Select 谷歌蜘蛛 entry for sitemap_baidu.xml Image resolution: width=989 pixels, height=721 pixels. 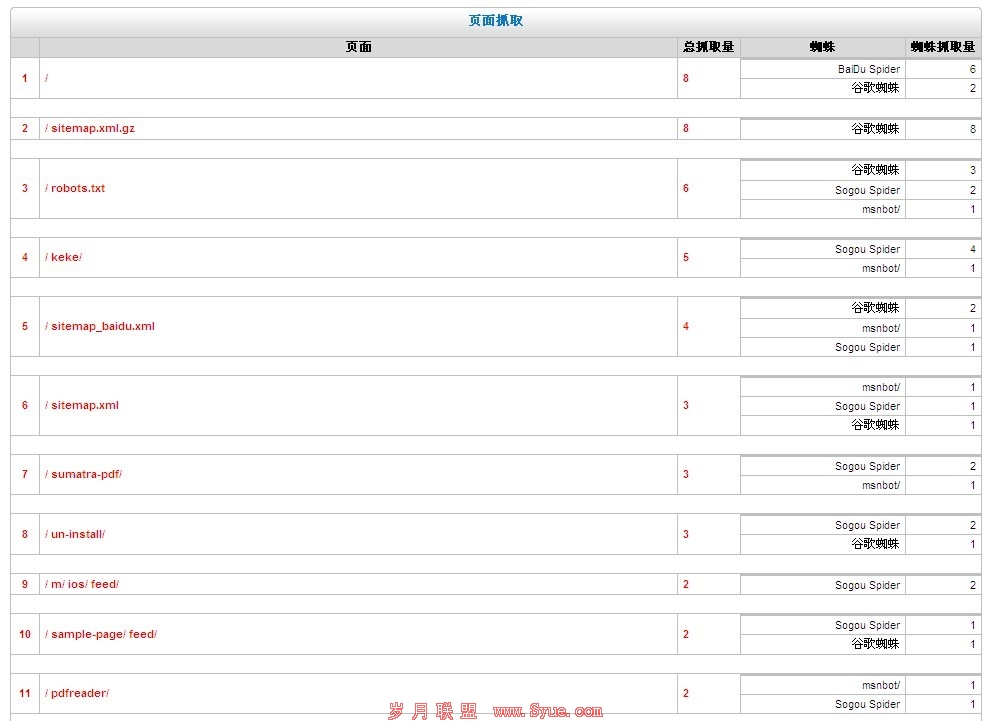[x=875, y=308]
